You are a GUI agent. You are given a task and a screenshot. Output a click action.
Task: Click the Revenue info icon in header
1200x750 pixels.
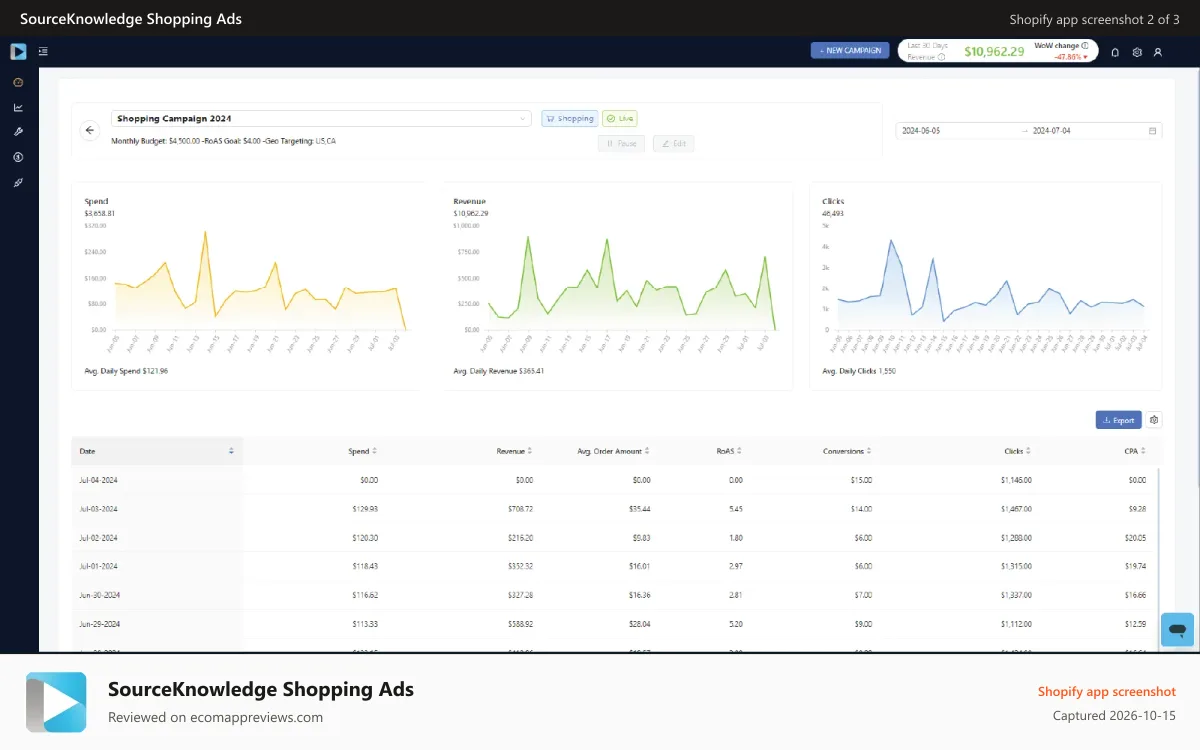(x=942, y=57)
